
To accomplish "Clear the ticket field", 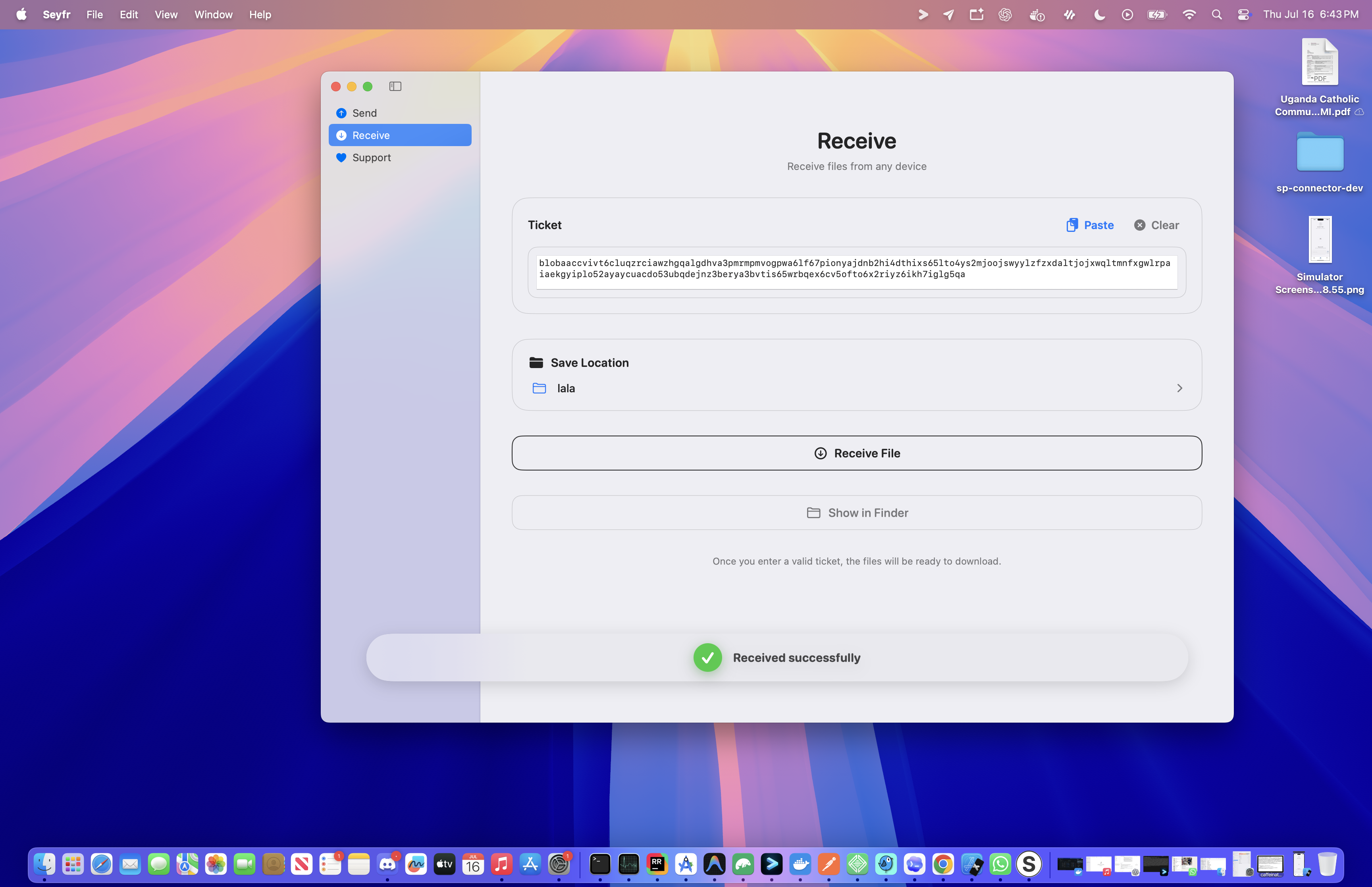I will (x=1156, y=225).
